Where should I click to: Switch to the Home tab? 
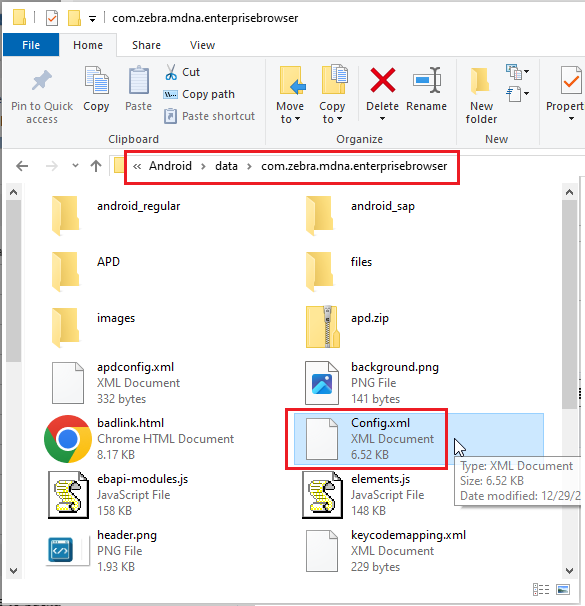[x=88, y=45]
